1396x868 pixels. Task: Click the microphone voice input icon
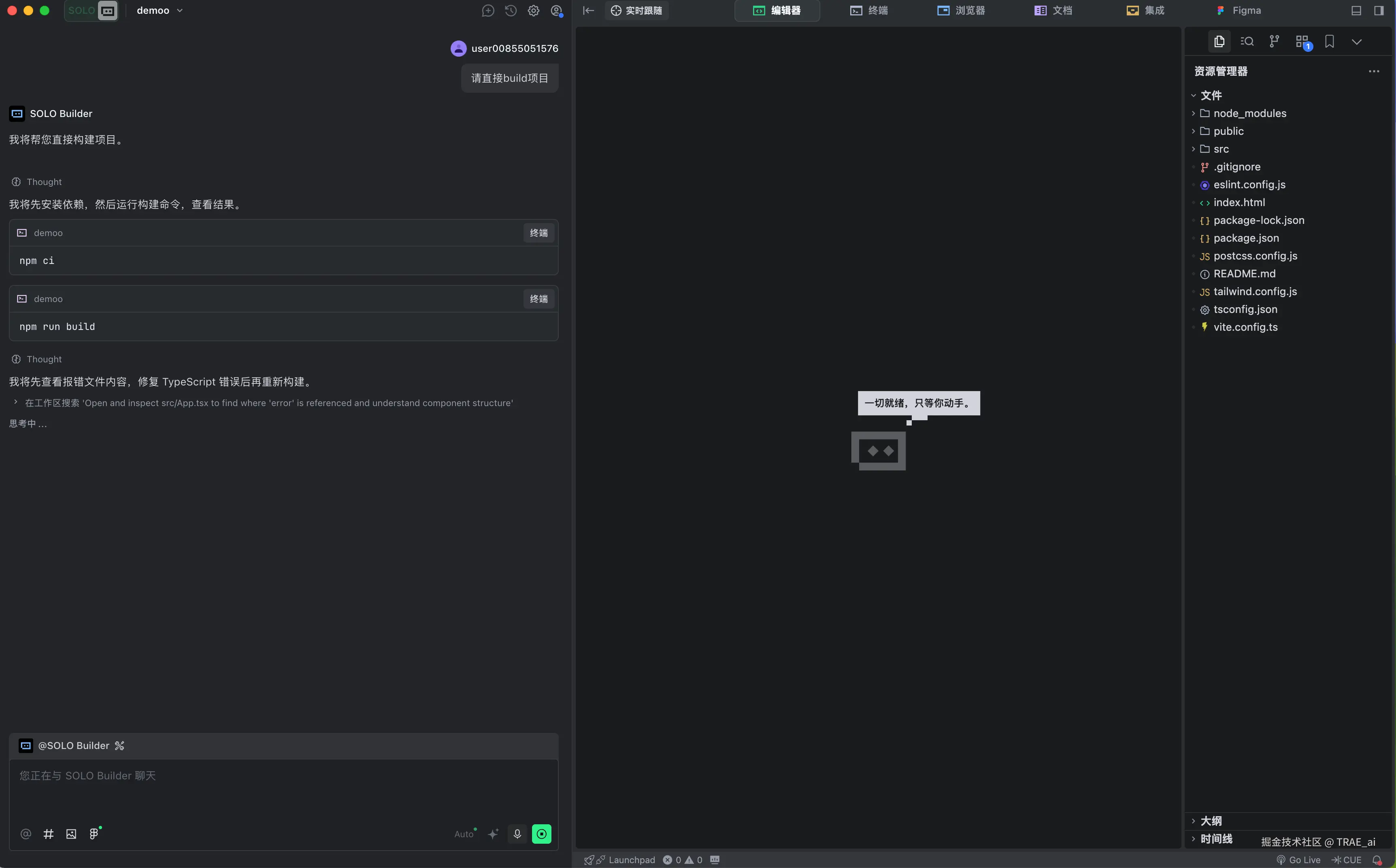517,834
